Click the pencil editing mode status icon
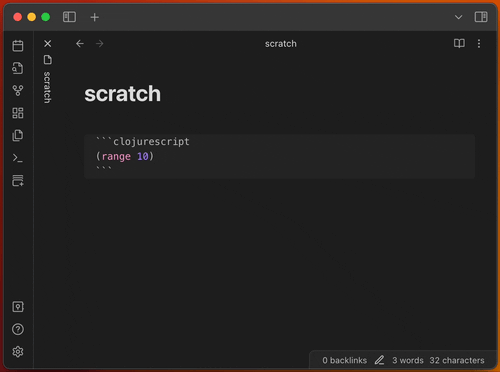This screenshot has height=372, width=500. coord(379,360)
